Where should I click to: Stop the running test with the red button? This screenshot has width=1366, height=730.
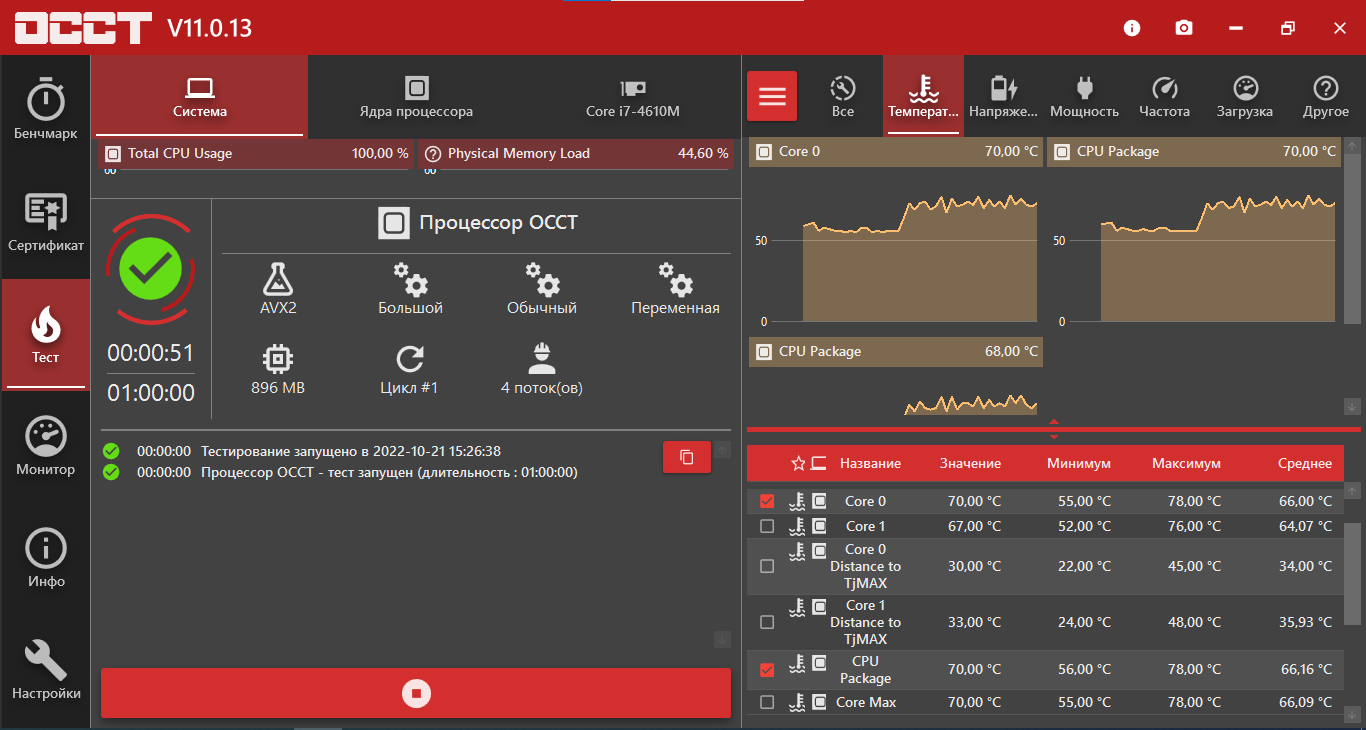(416, 693)
